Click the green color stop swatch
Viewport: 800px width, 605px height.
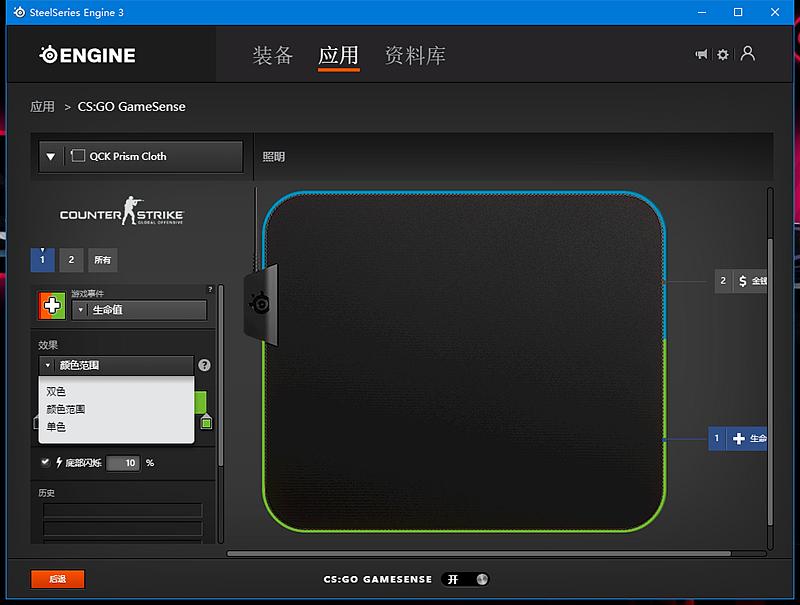[206, 423]
